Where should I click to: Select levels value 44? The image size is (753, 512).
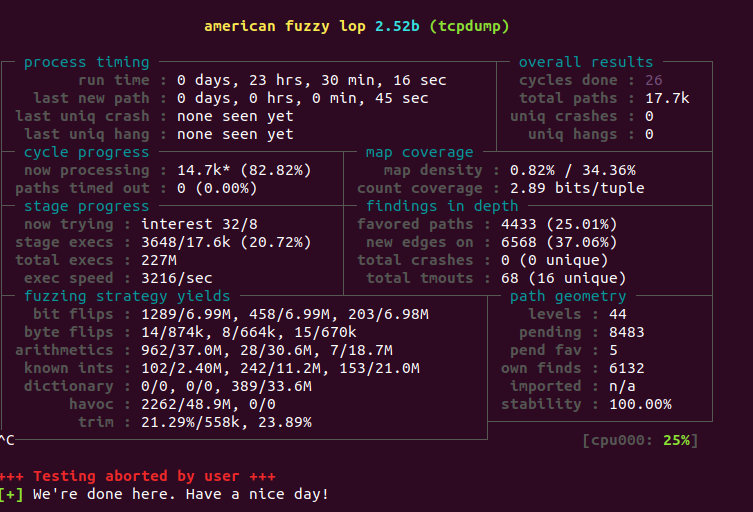coord(618,314)
